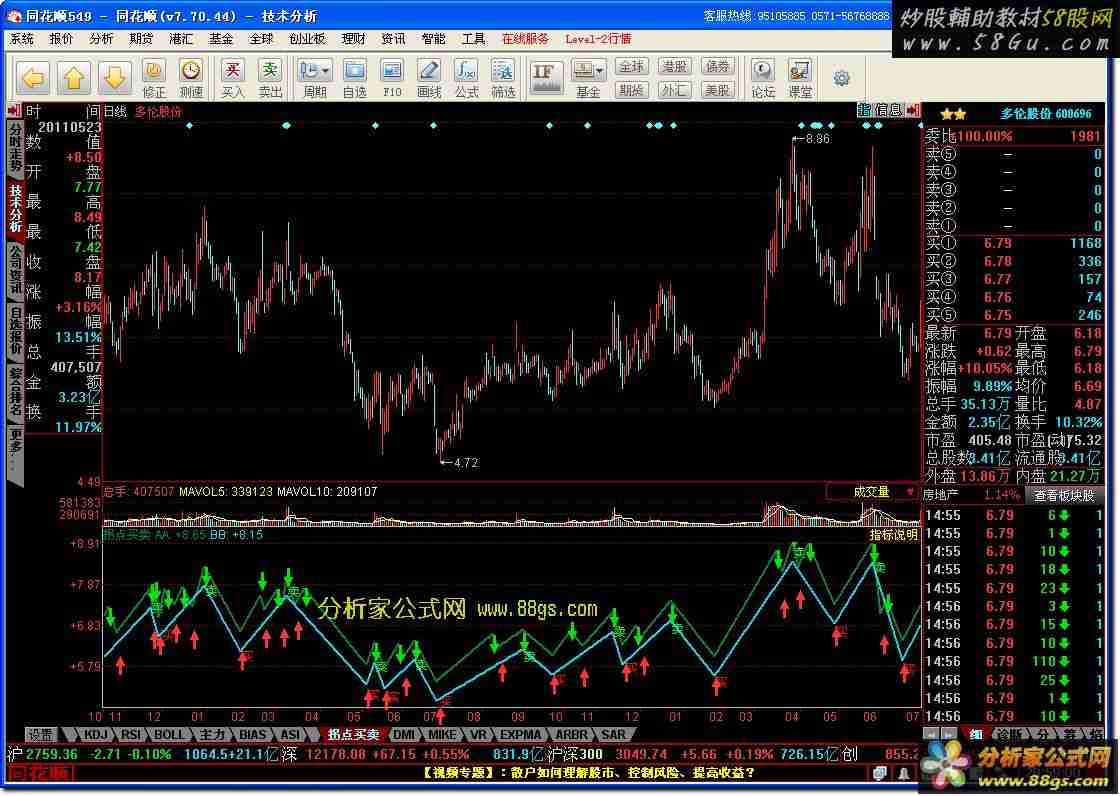Open the 自选 watchlist icon
The image size is (1120, 796).
click(x=354, y=79)
